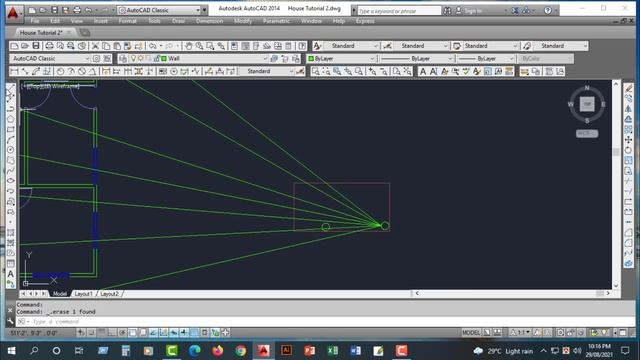Click the Multiline Text 'A' icon in Text toolbar
640x360 pixels.
tap(423, 71)
